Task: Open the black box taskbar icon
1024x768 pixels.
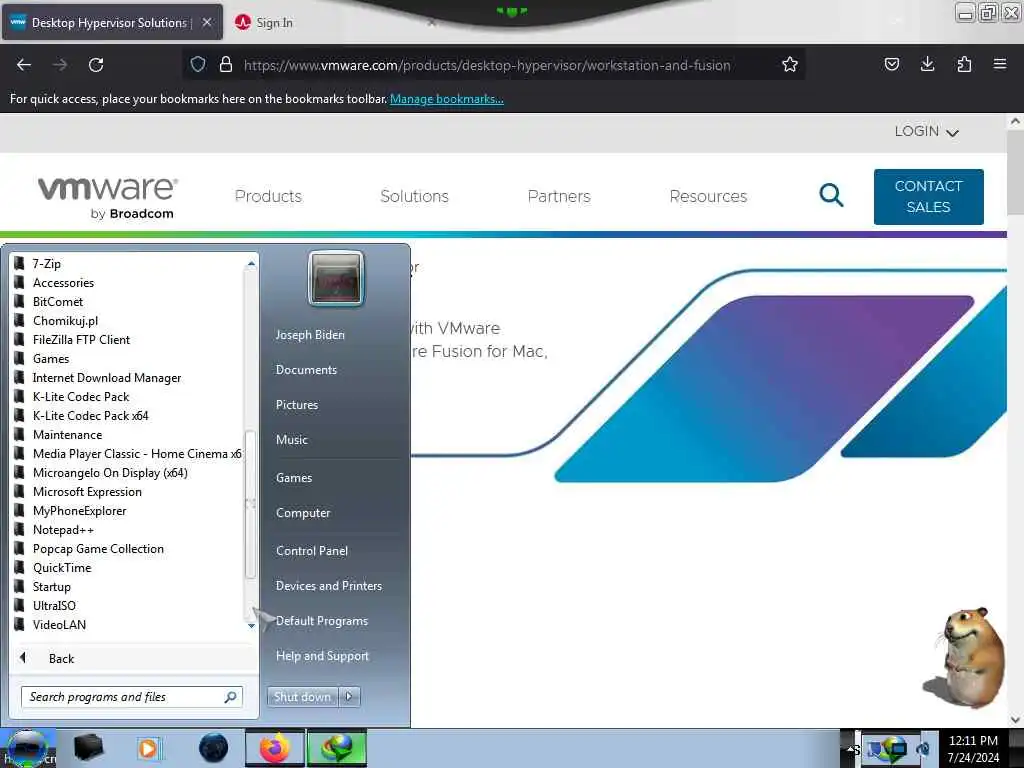Action: 88,748
